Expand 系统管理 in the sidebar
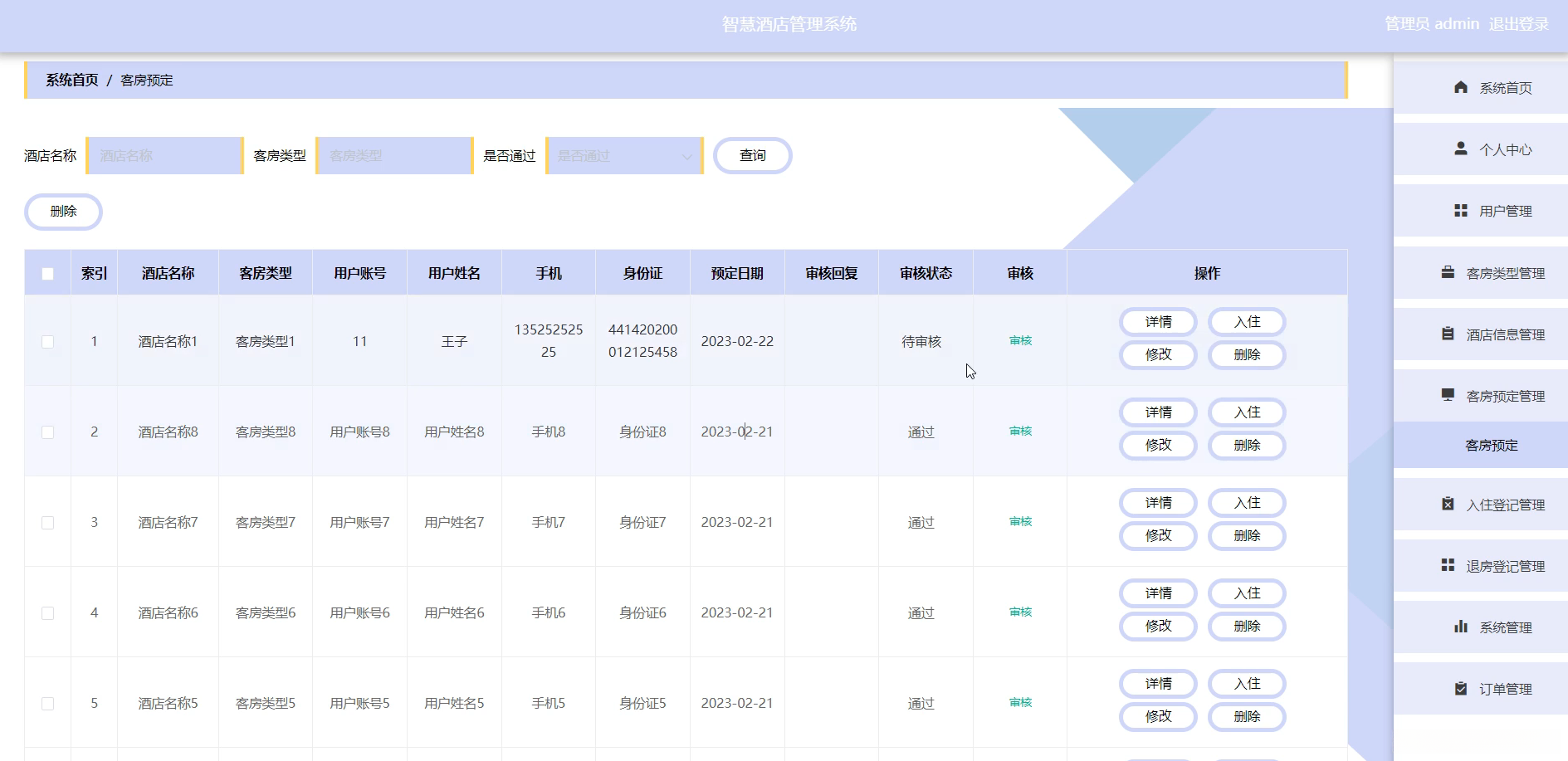 click(x=1481, y=627)
